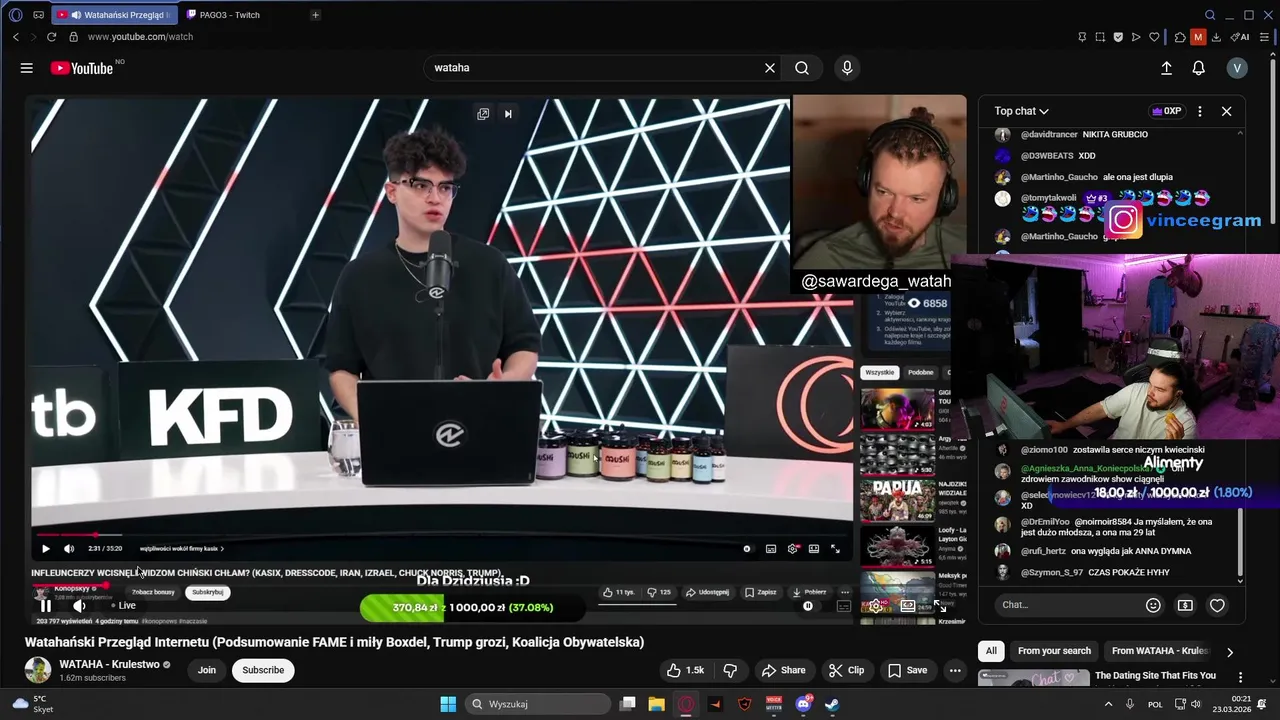Save the video with the Save button
The image size is (1280, 720).
tap(908, 670)
